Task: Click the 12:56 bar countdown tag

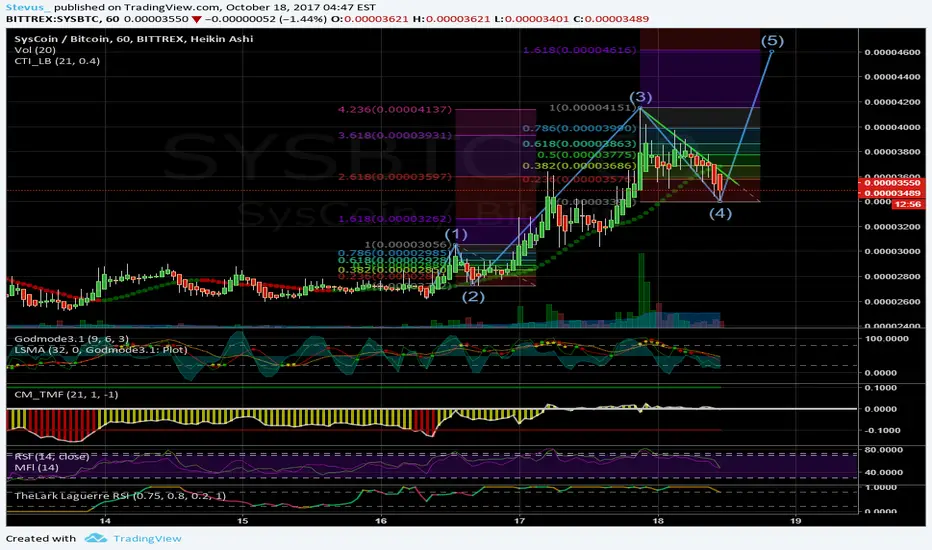Action: tap(907, 204)
